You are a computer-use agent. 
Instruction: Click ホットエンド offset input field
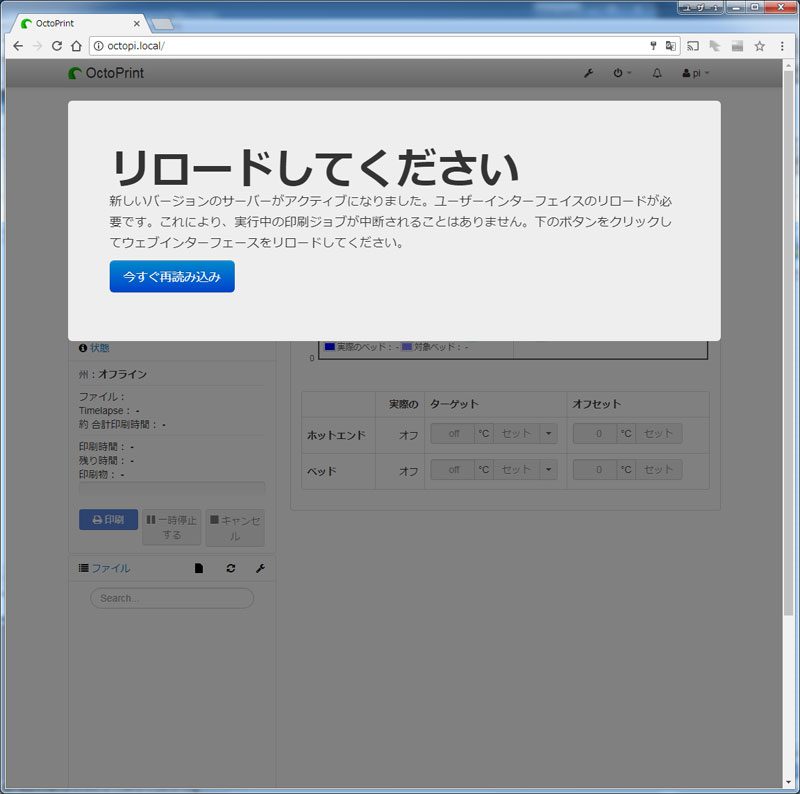[595, 434]
